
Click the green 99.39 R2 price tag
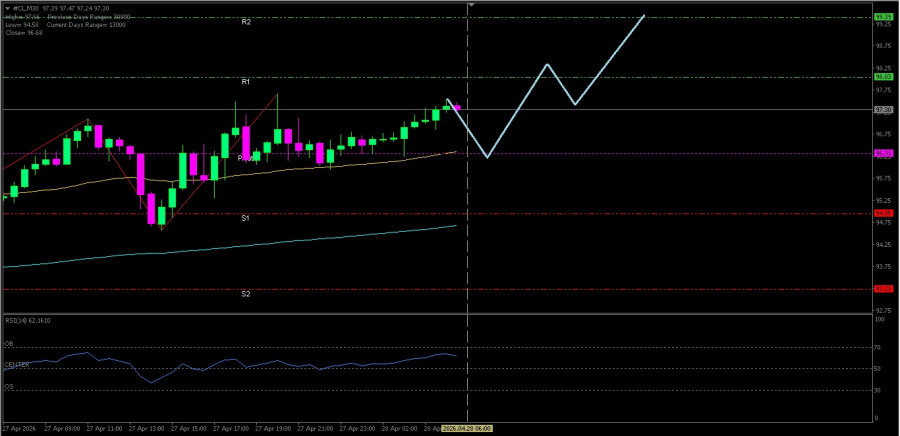pyautogui.click(x=883, y=17)
